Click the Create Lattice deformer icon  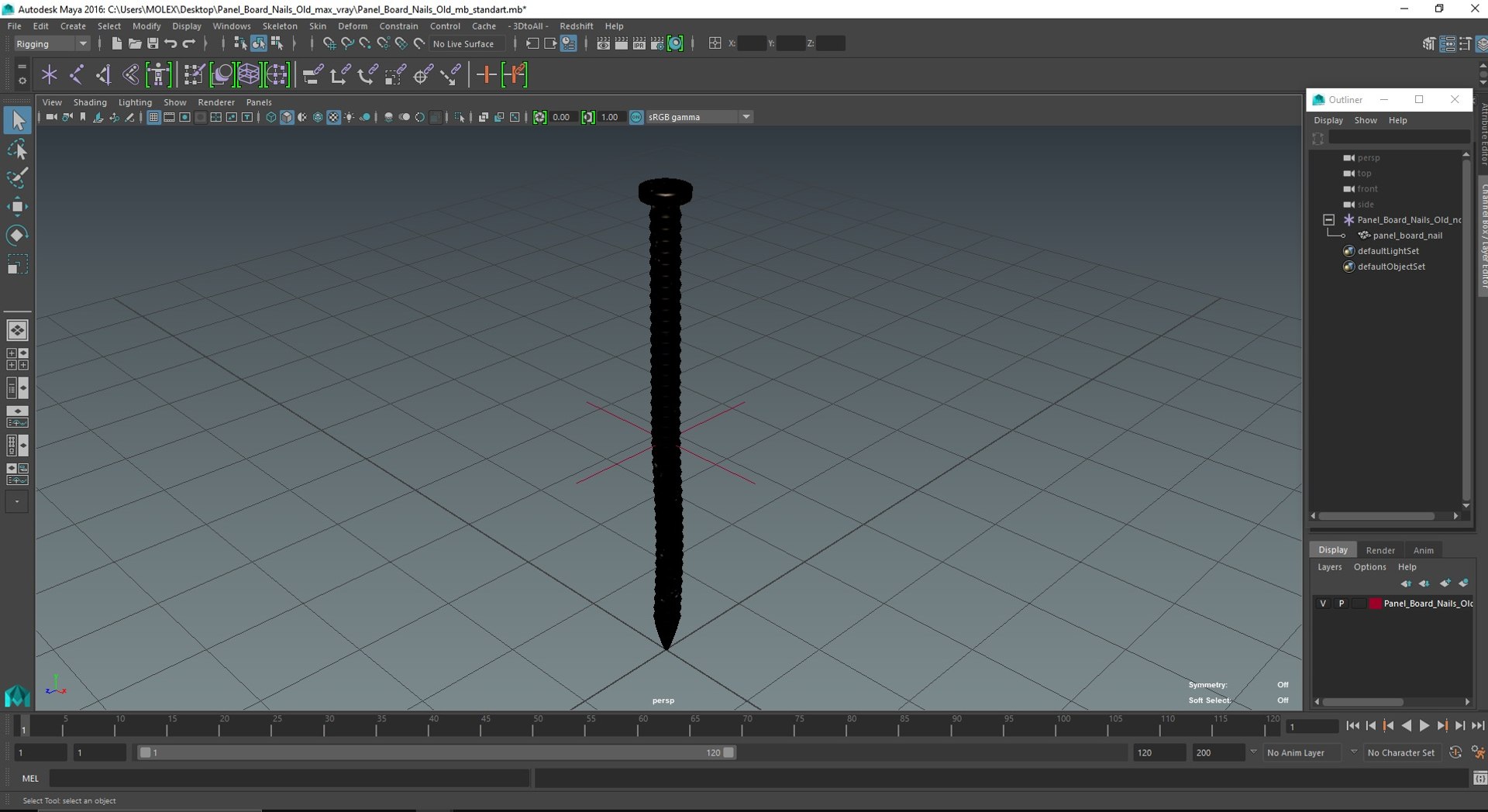click(x=249, y=75)
